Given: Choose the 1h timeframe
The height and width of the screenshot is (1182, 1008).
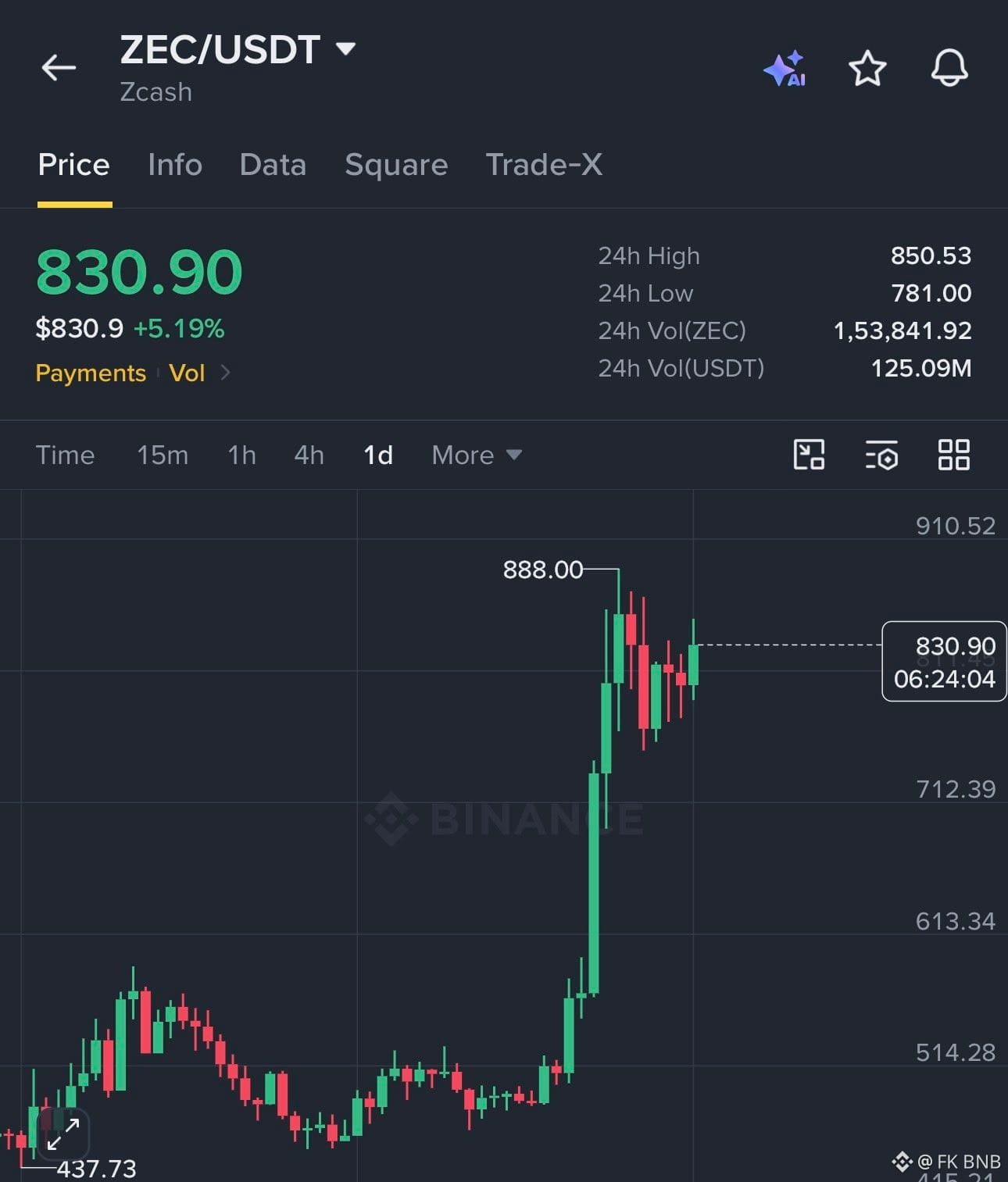Looking at the screenshot, I should (x=241, y=455).
